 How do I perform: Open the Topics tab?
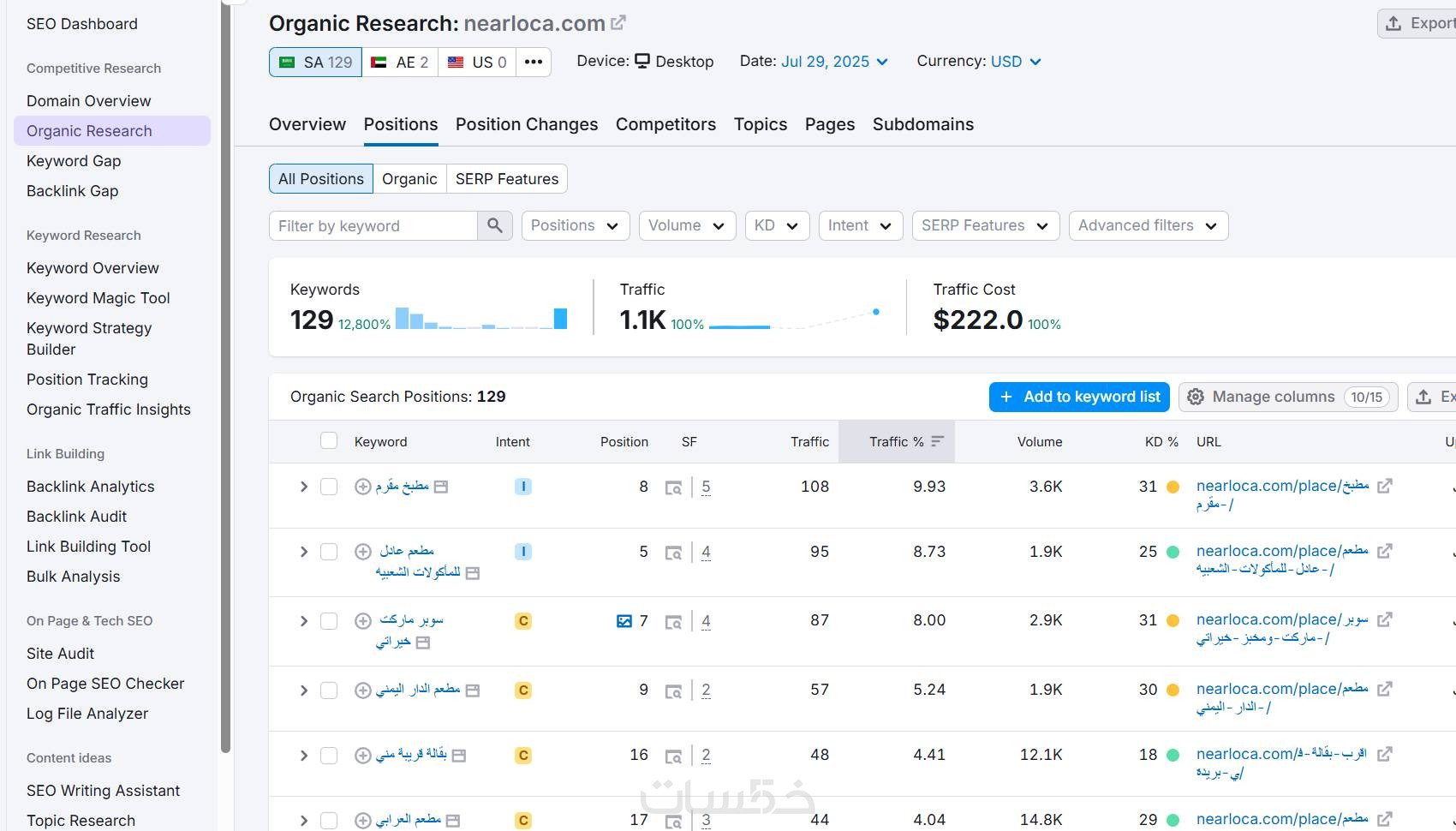click(x=761, y=124)
